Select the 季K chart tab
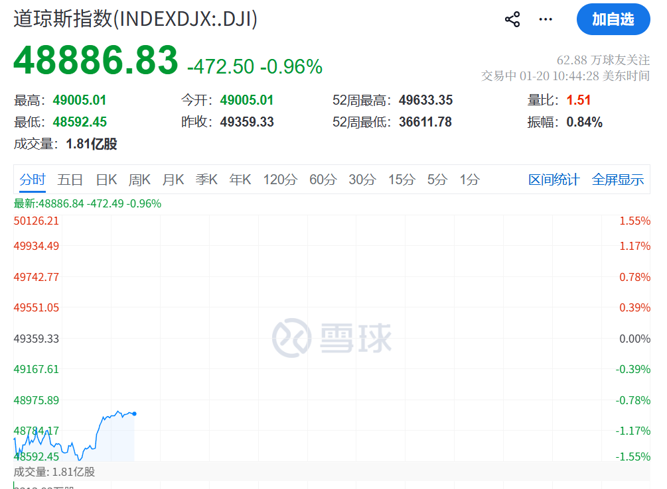This screenshot has height=489, width=667. (x=207, y=180)
